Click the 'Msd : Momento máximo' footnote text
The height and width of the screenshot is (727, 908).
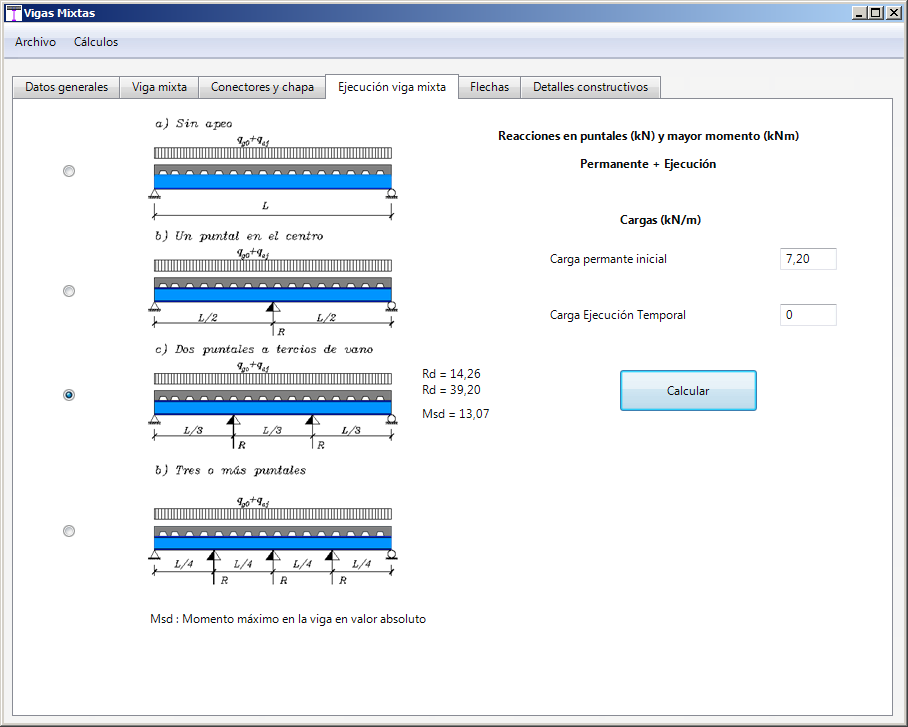[x=288, y=619]
